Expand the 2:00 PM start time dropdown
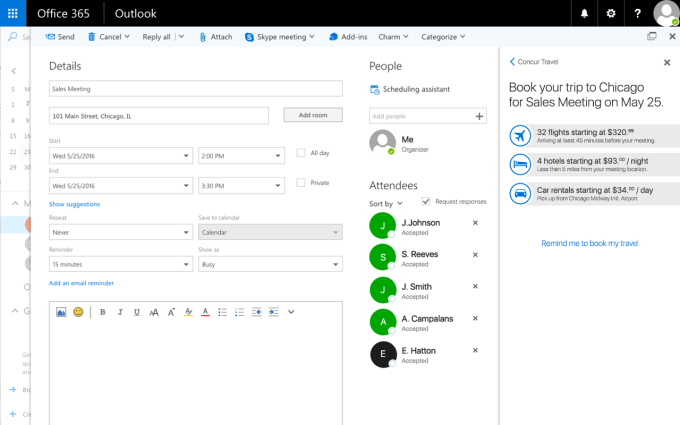This screenshot has width=680, height=425. [242, 156]
